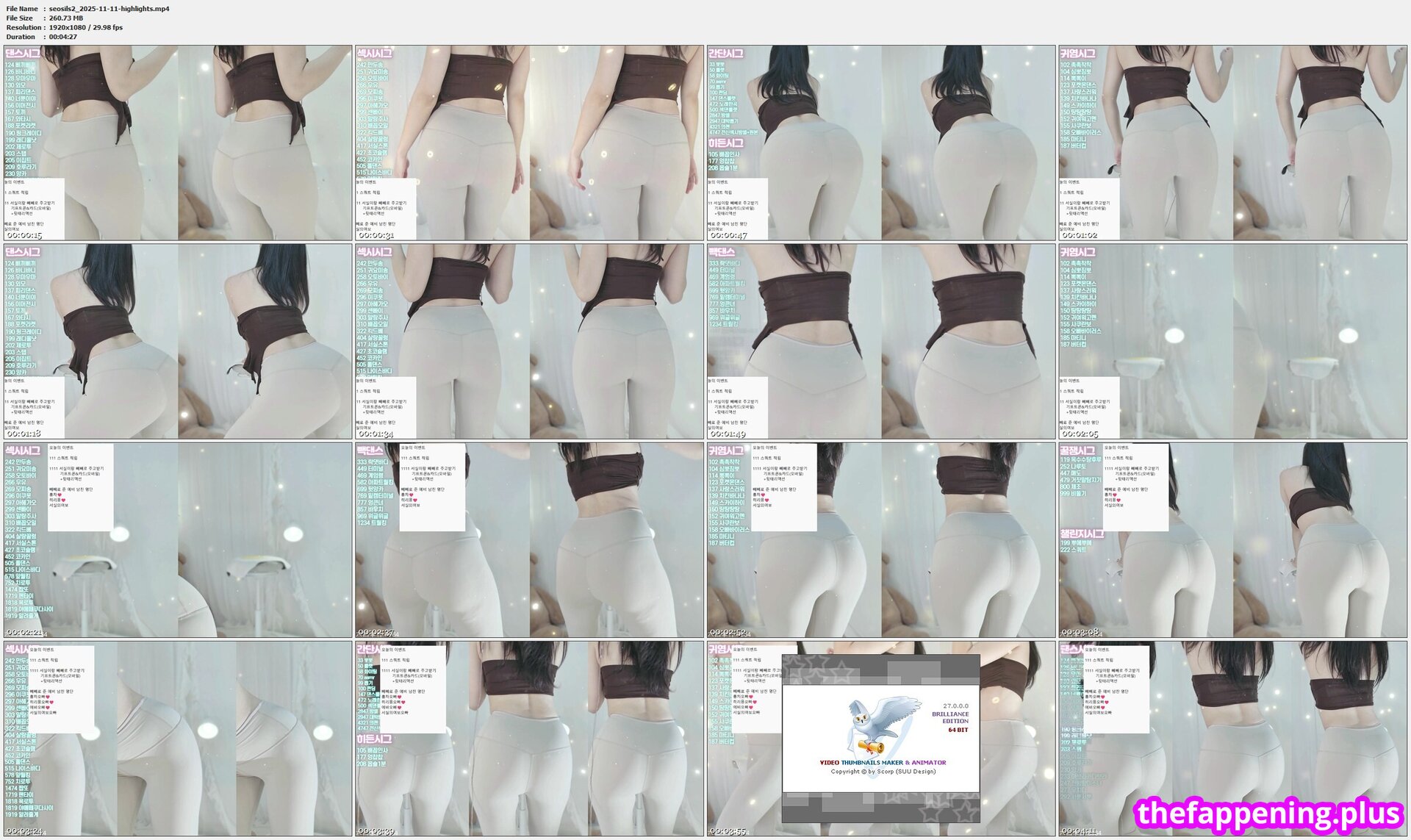Viewport: 1411px width, 840px height.
Task: Select the frame at 00:02:52
Action: pyautogui.click(x=880, y=540)
